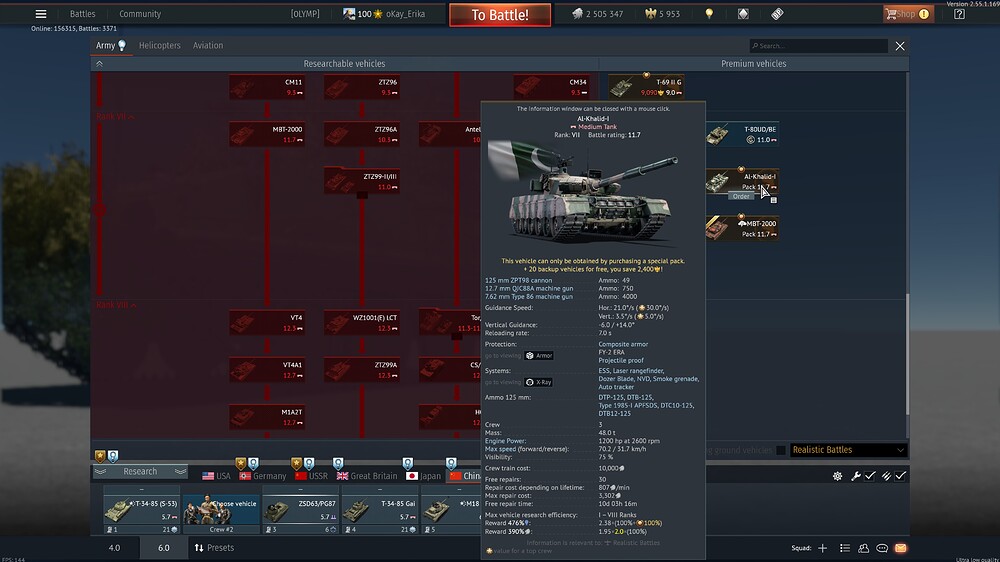The width and height of the screenshot is (1000, 562).
Task: Select the ZSD63/PG87 crew slot vehicle
Action: click(300, 510)
